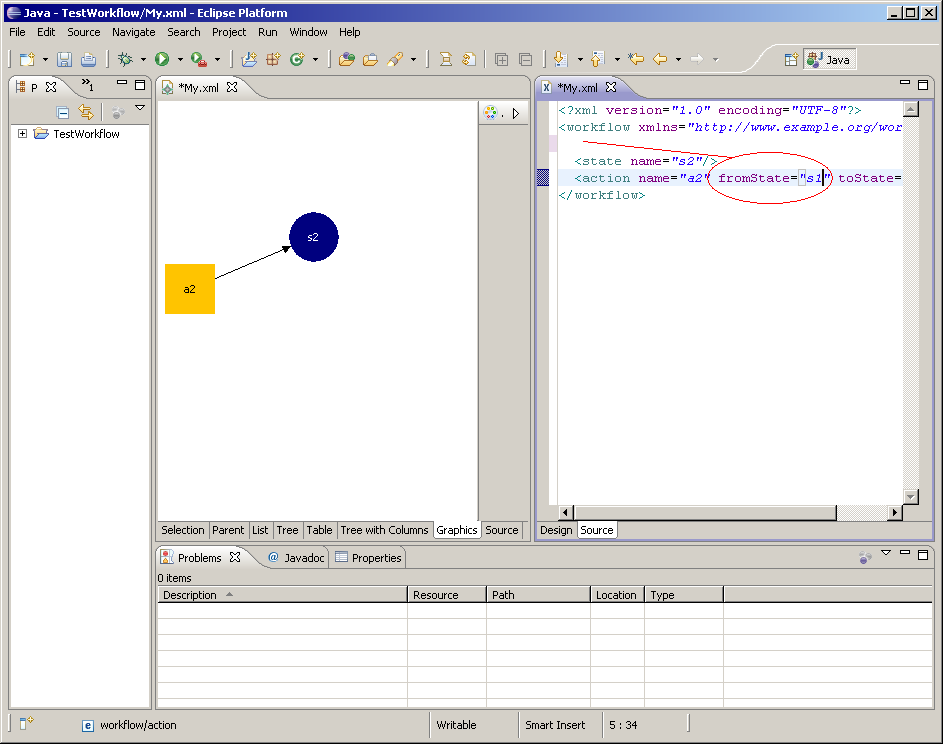Image resolution: width=943 pixels, height=744 pixels.
Task: Open the New wizard dropdown arrow
Action: point(45,60)
